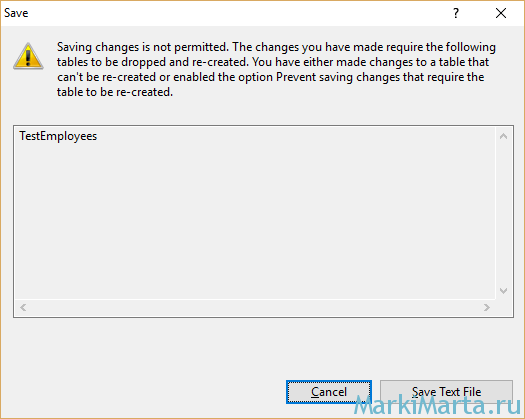Click the MarkiMarta.ru watermark
Screen dimensions: 525x419
(x=438, y=405)
